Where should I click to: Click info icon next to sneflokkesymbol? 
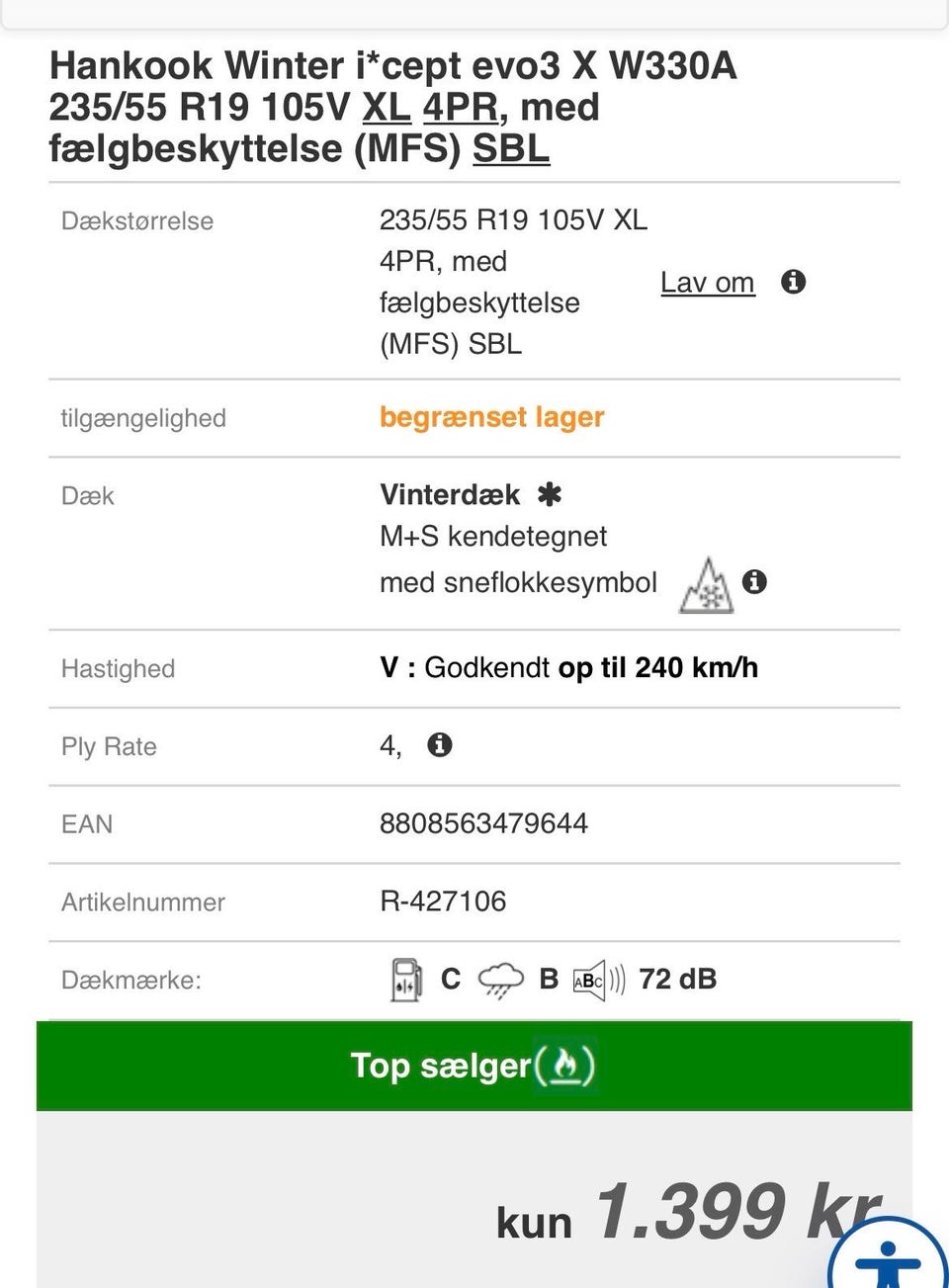(755, 581)
